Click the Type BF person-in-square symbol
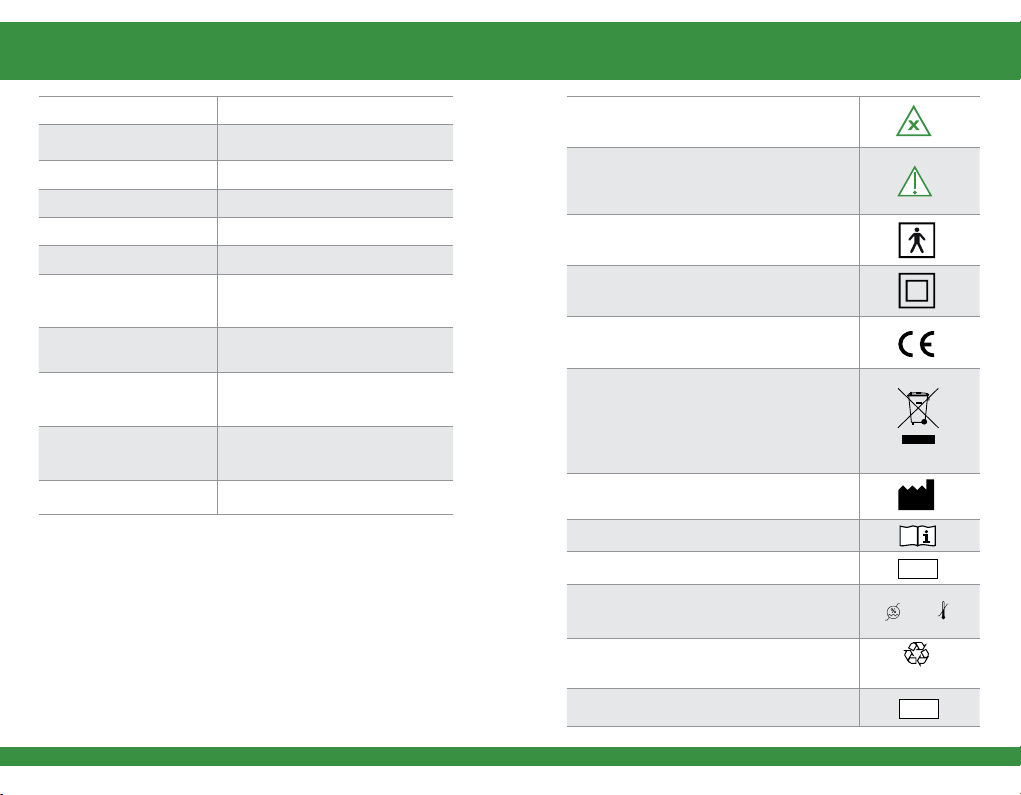Screen dimensions: 1021x795 pos(917,240)
